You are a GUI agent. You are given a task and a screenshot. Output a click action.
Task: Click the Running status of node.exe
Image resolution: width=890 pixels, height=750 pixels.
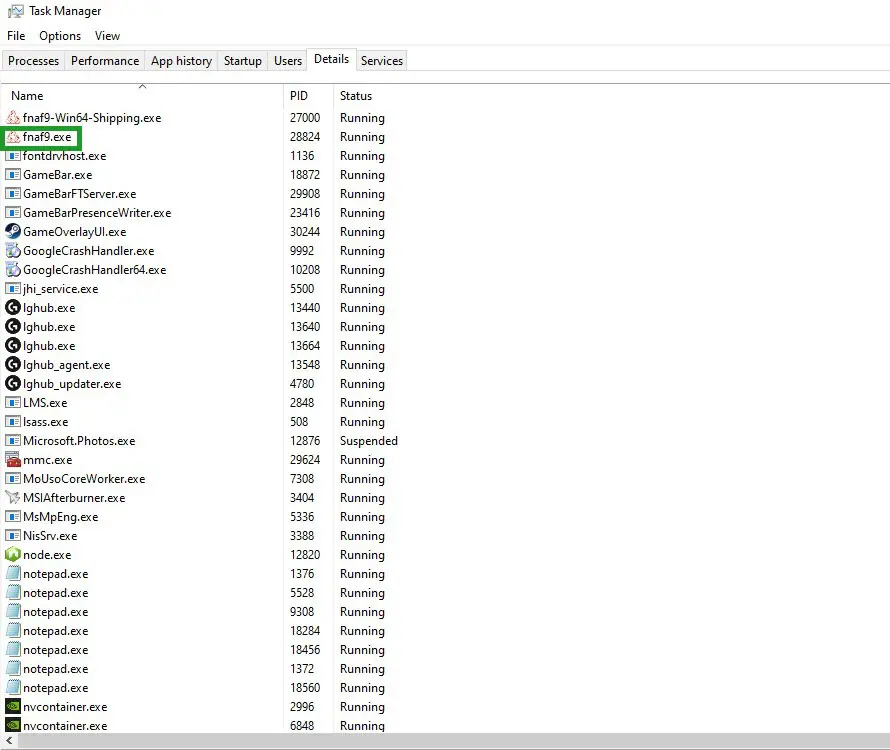pyautogui.click(x=362, y=555)
